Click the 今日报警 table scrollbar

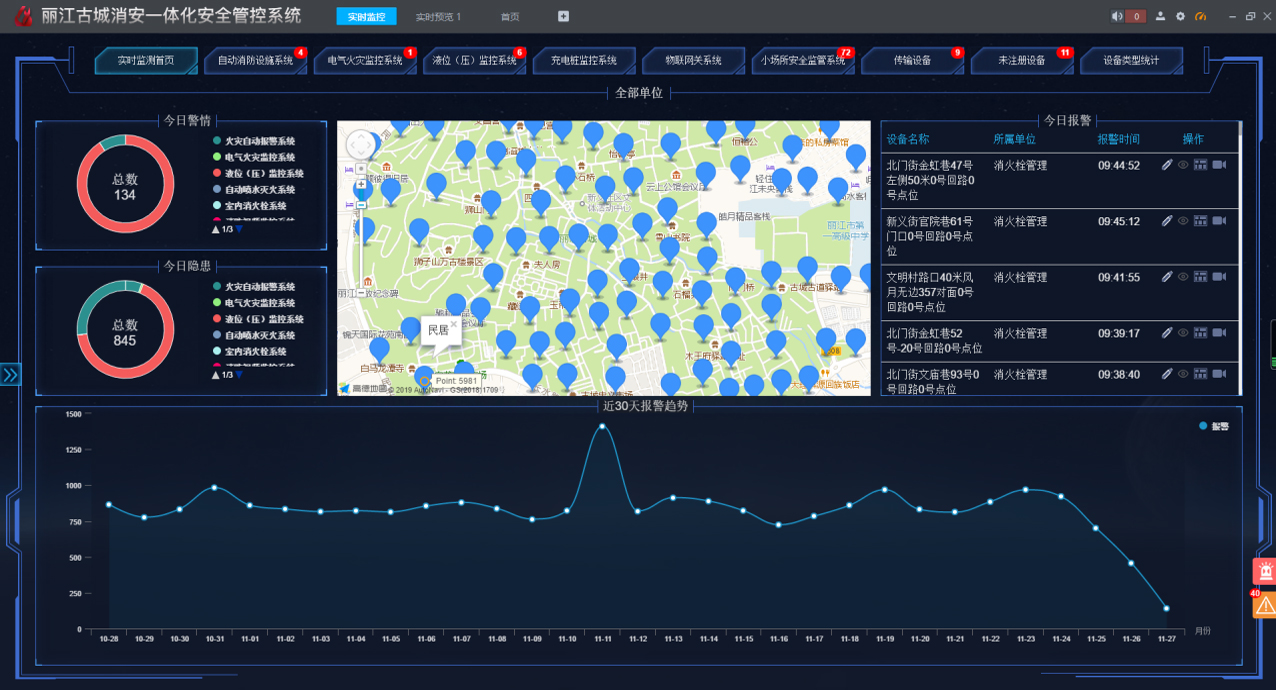(1240, 258)
